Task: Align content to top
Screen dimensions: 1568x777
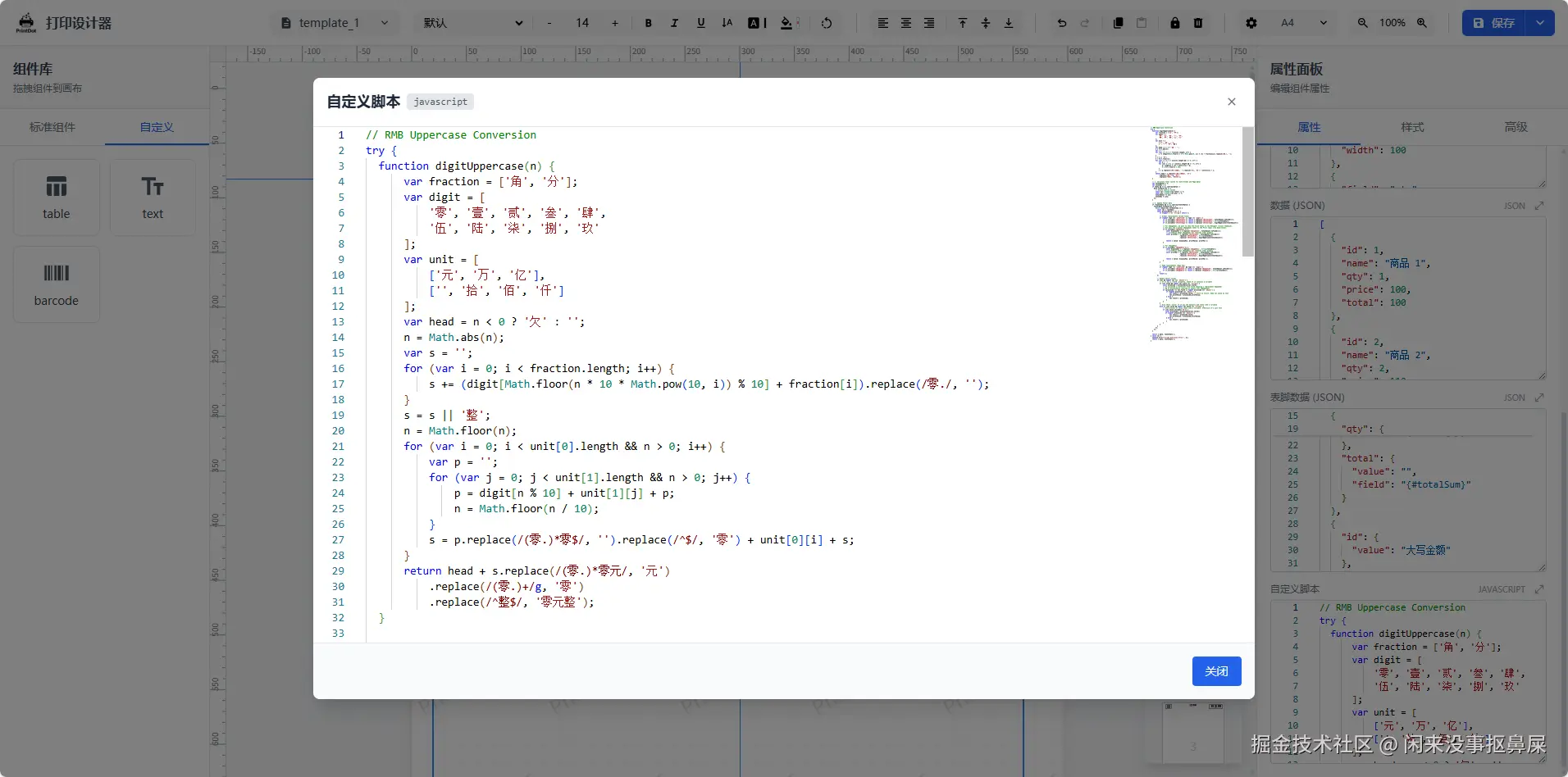Action: click(963, 23)
